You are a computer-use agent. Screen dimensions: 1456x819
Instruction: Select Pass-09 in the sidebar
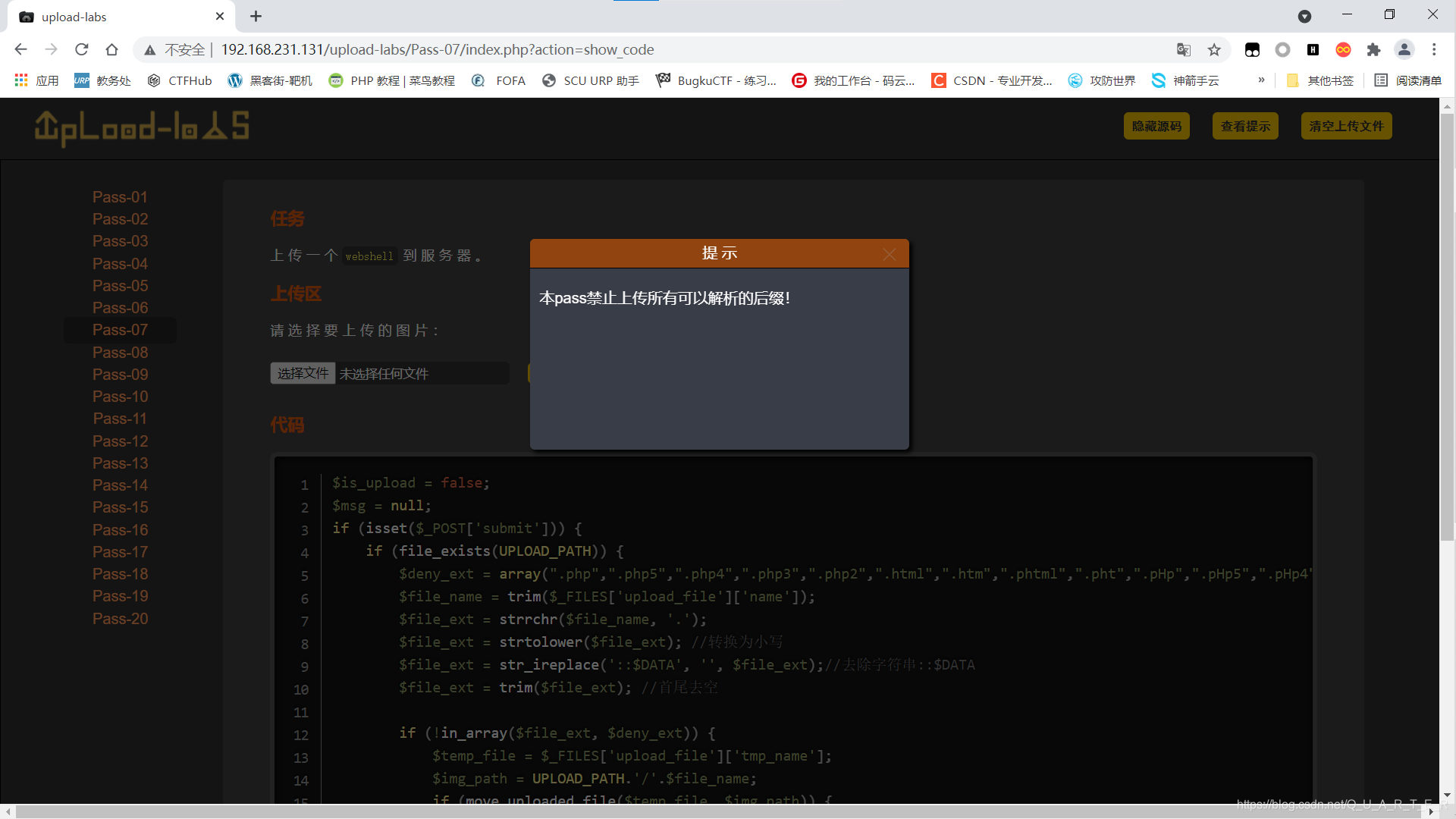[x=120, y=375]
